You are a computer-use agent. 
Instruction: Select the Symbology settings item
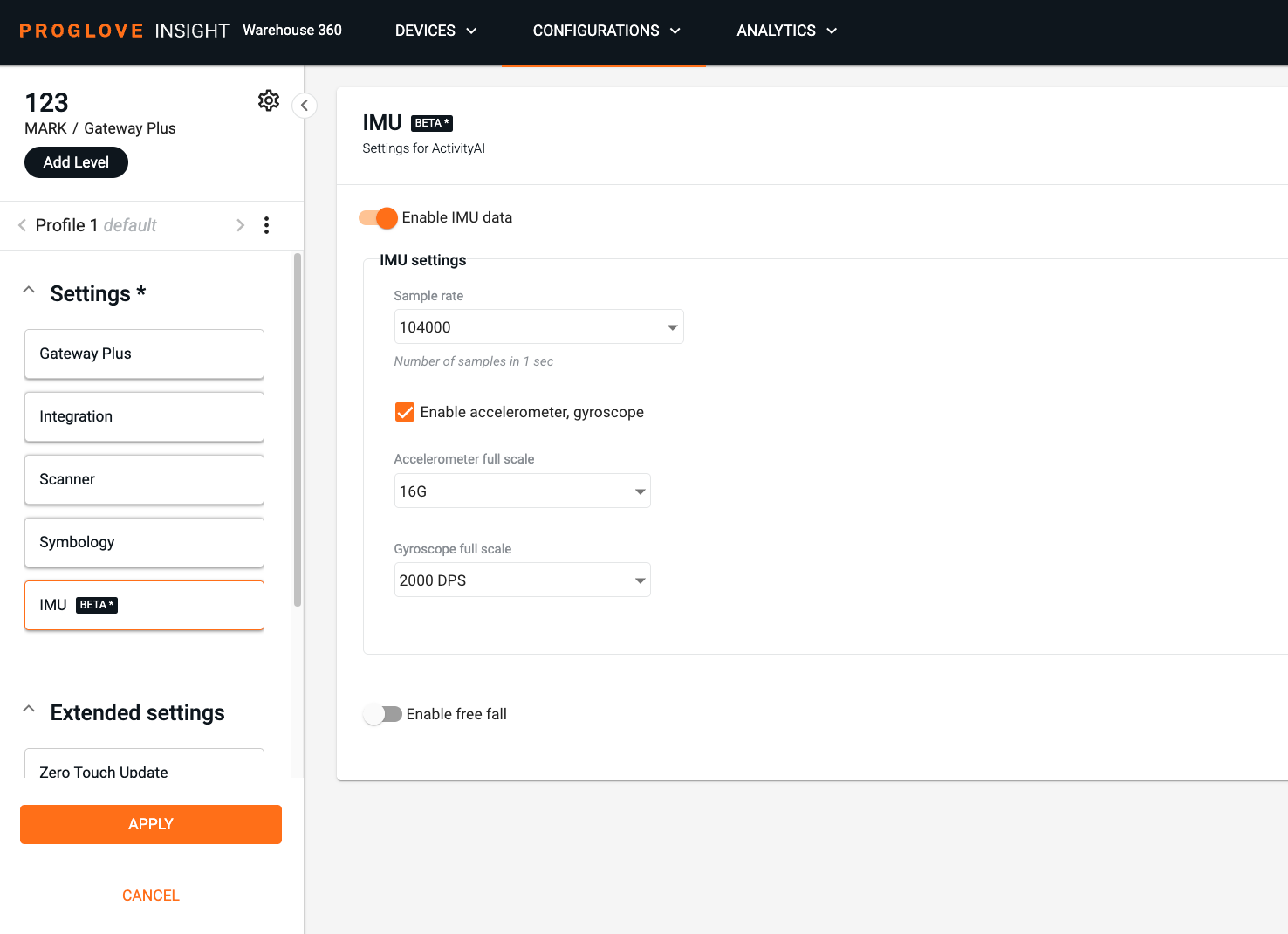click(144, 542)
